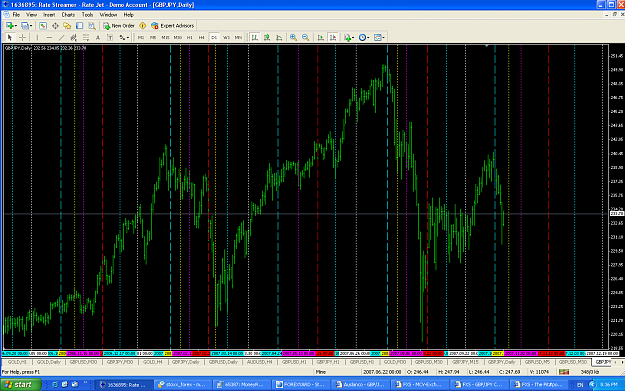Toggle the H4 timeframe button

point(202,37)
